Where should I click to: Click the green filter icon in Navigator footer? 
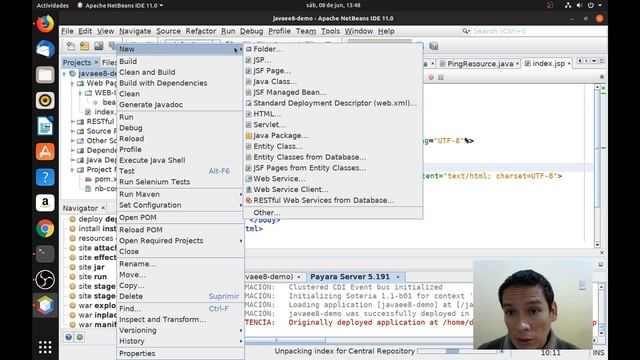coord(80,337)
